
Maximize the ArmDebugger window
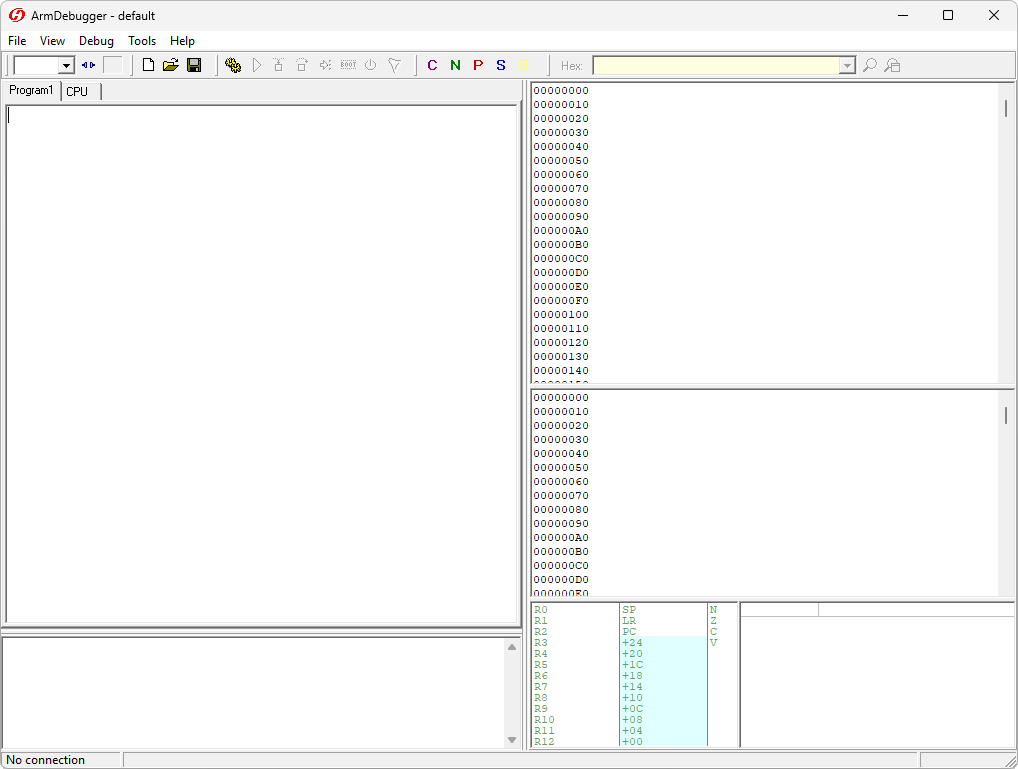pos(948,15)
